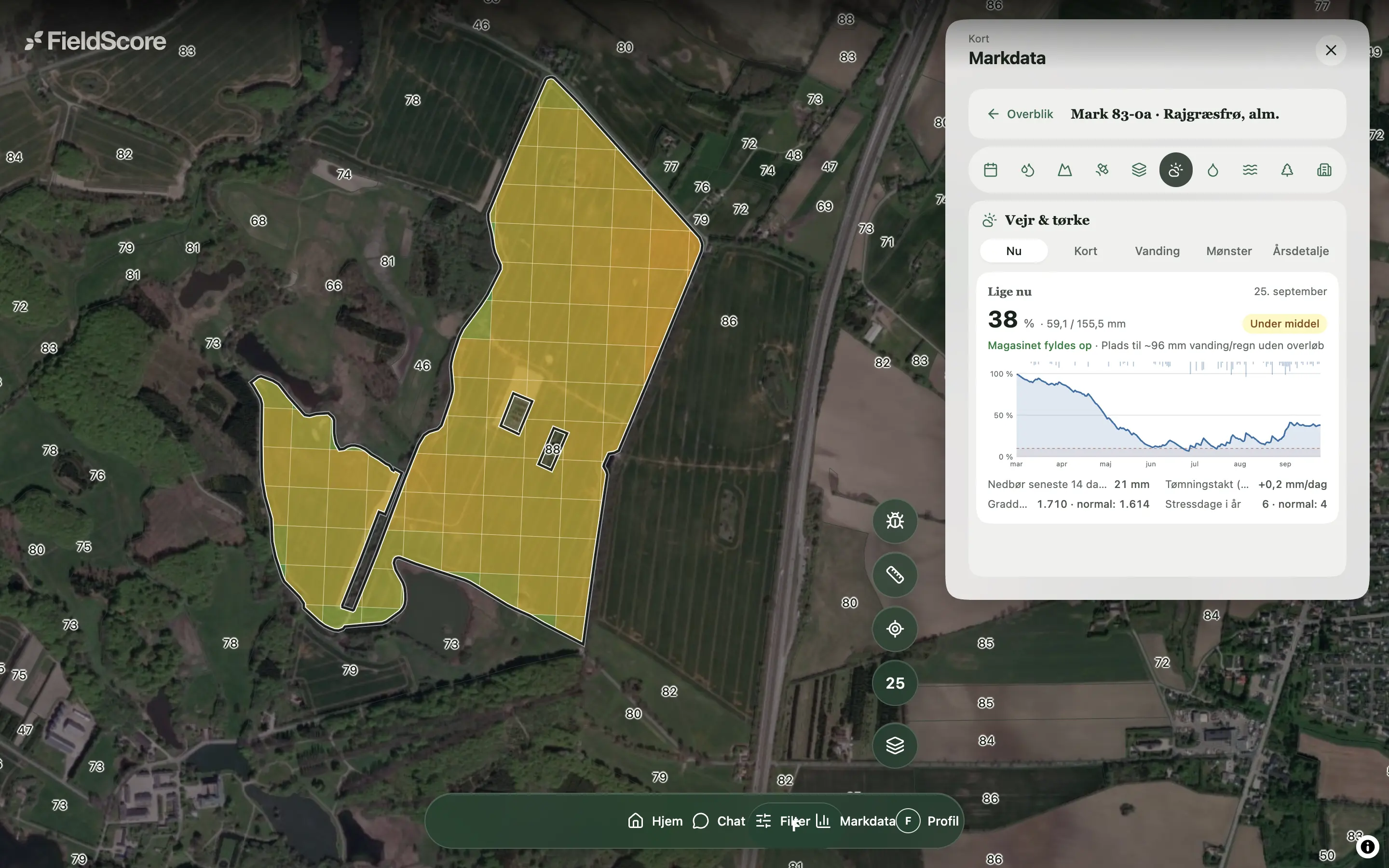Screen dimensions: 1389x868
Task: Select the field labeled 88 on map
Action: coord(552,449)
